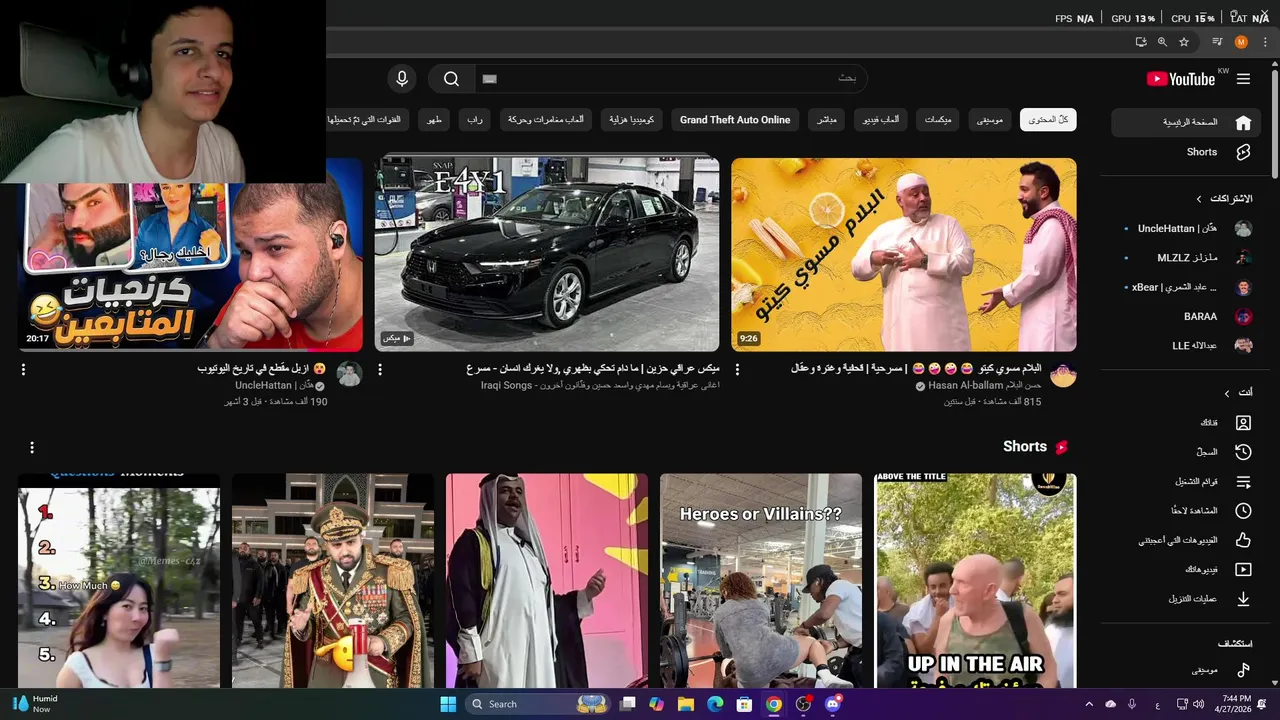
Task: Open more options for the UncleHattan video
Action: tap(23, 369)
